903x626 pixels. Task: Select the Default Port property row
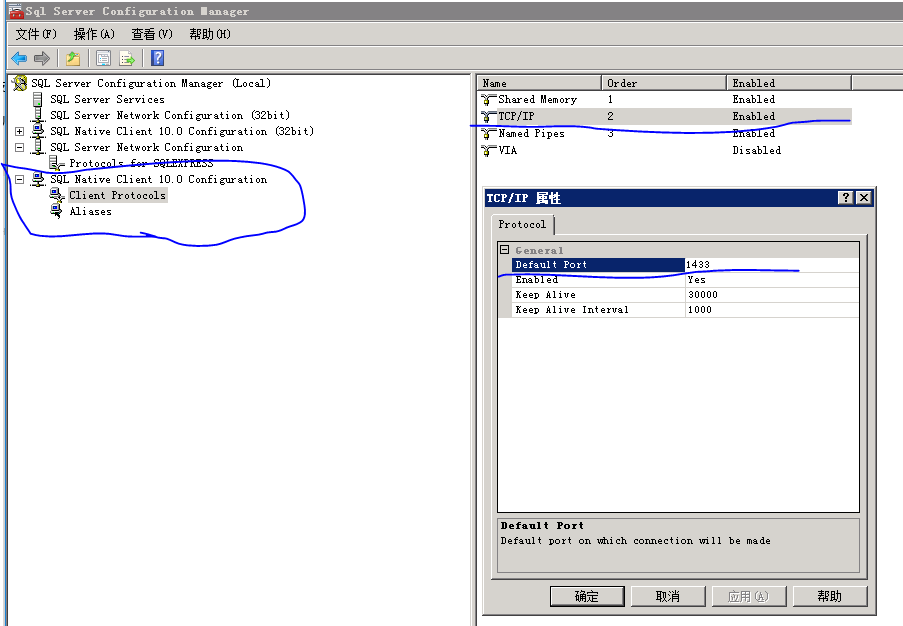click(685, 264)
